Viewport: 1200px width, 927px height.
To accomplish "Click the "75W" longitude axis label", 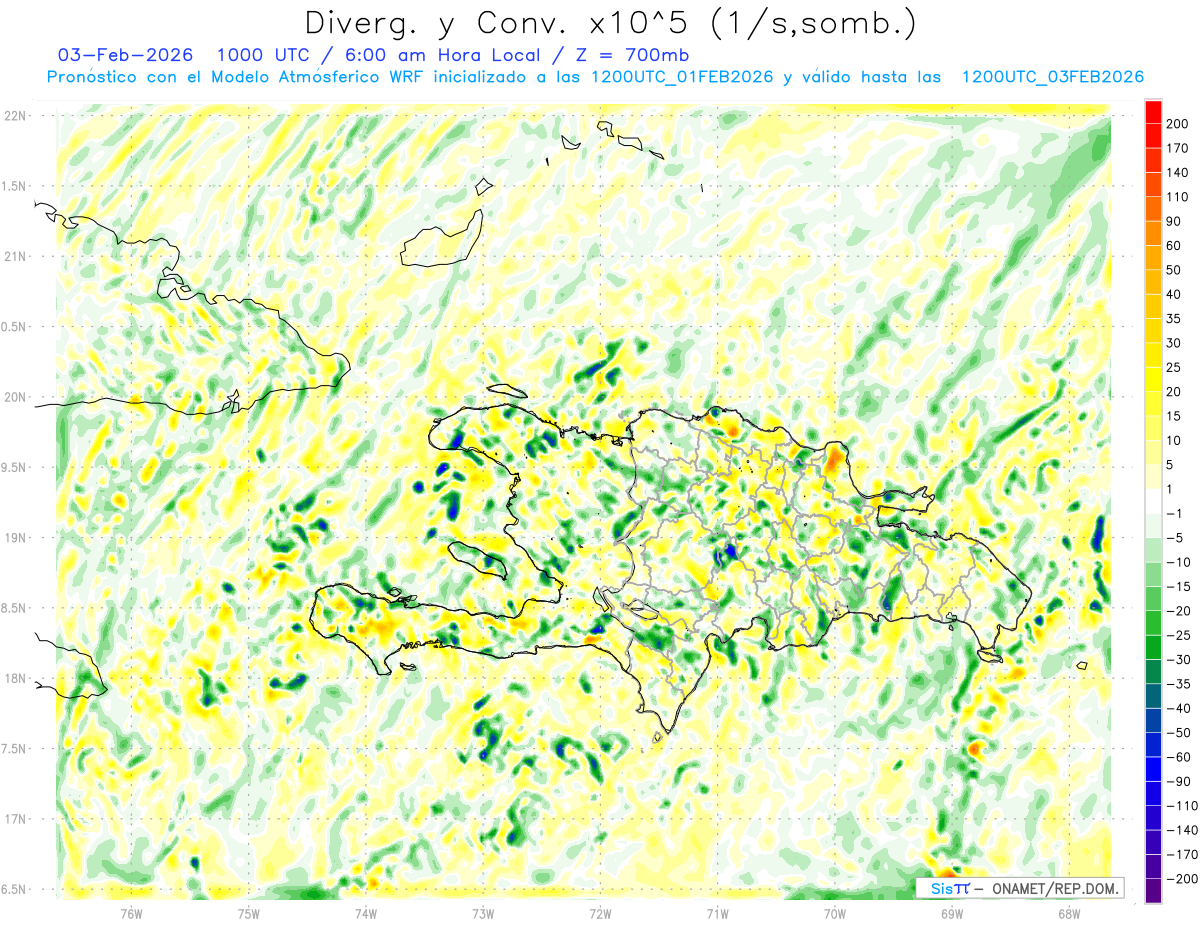I will coord(248,913).
